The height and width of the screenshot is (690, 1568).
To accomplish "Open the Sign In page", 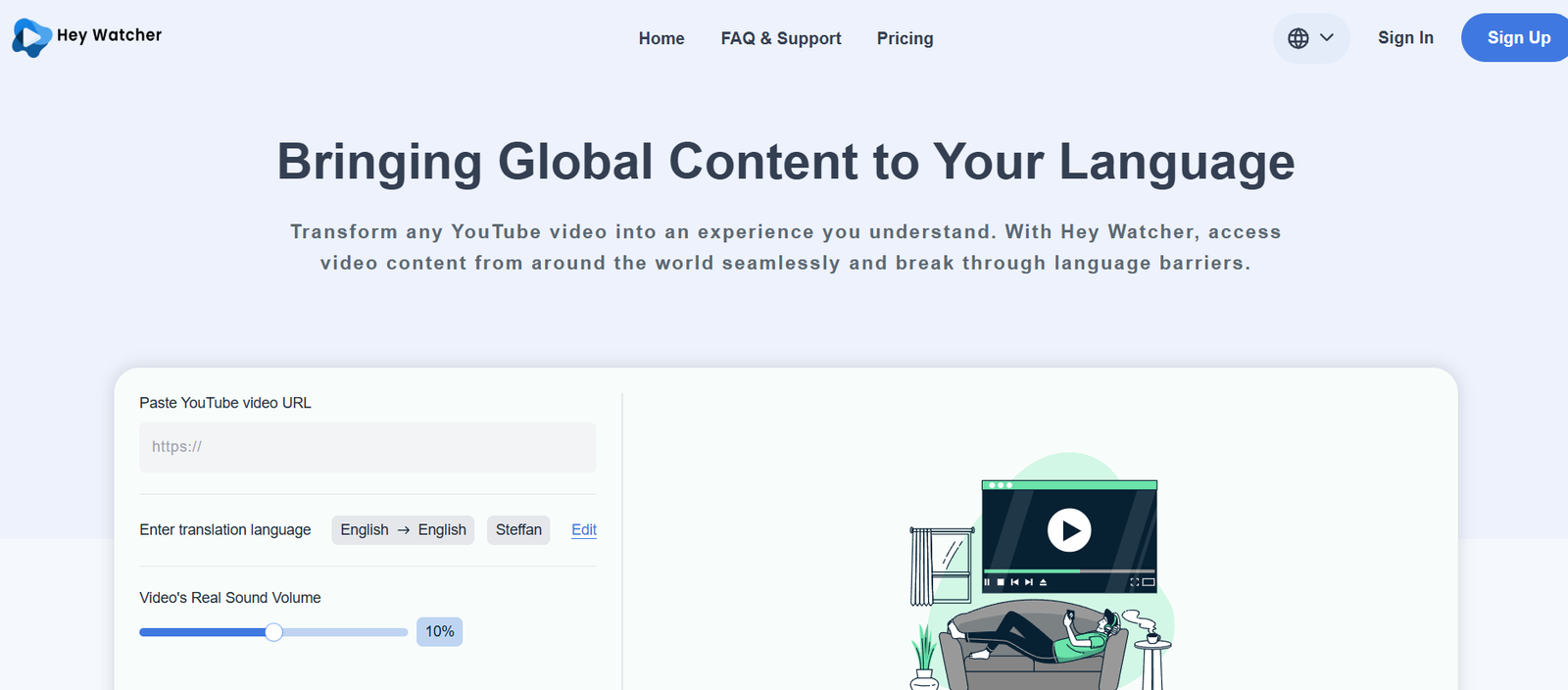I will (x=1405, y=38).
